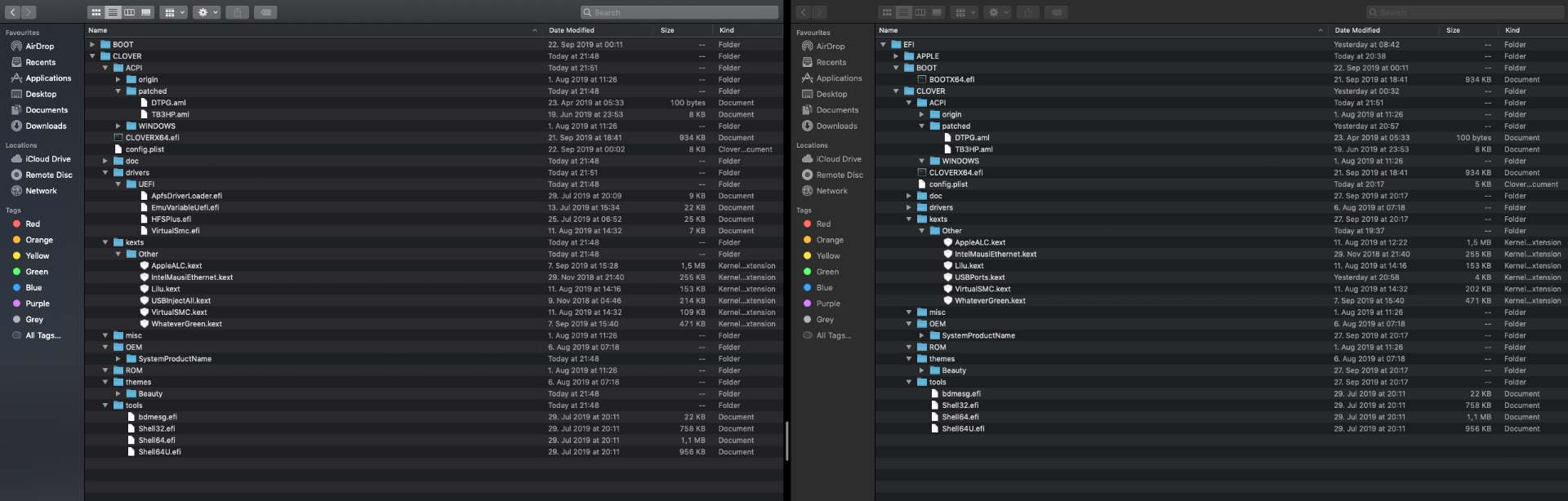Click the Share button in left window
The image size is (1568, 501).
[237, 12]
